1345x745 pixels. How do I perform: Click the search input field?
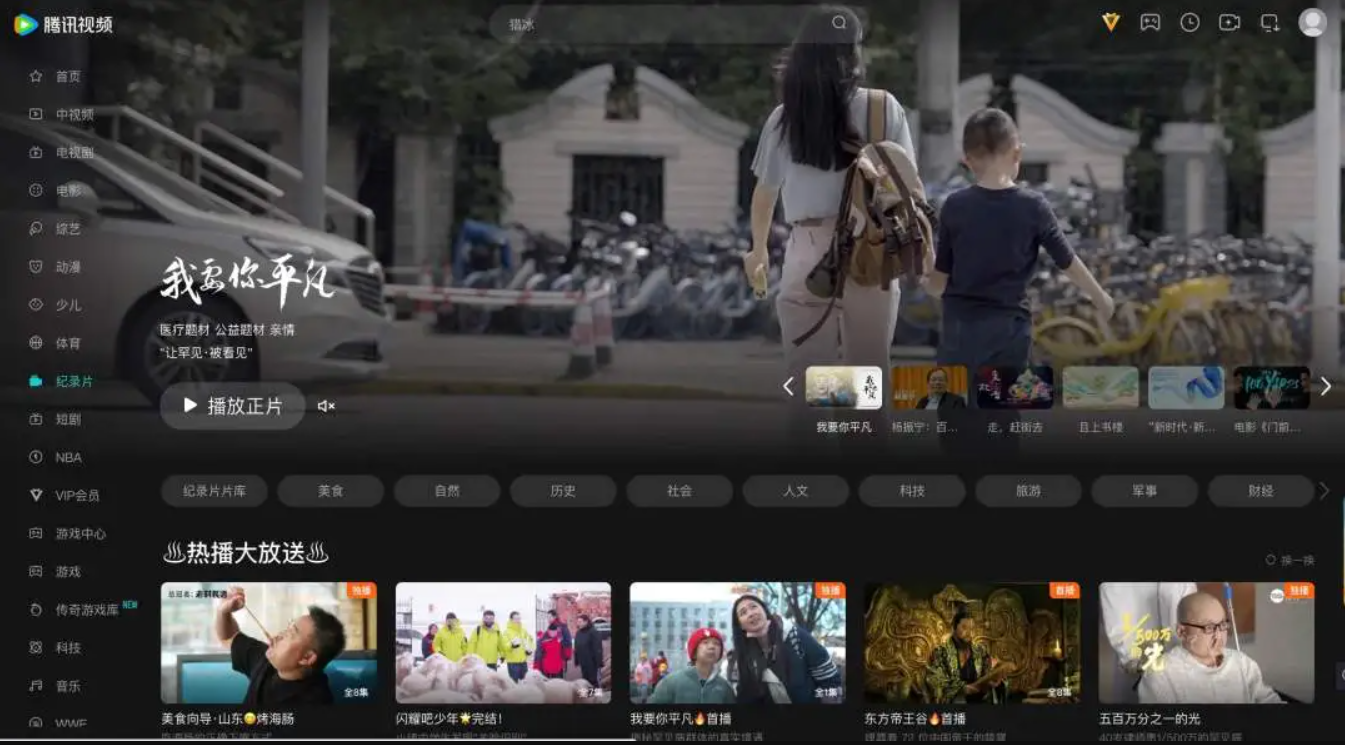660,24
